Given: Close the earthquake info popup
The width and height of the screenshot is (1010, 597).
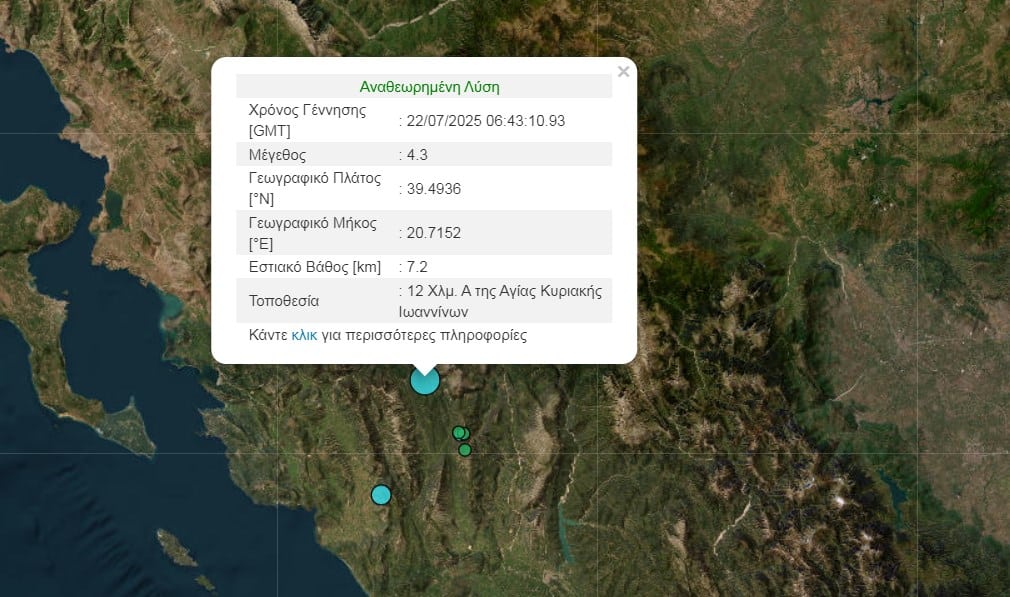Looking at the screenshot, I should click(x=623, y=72).
